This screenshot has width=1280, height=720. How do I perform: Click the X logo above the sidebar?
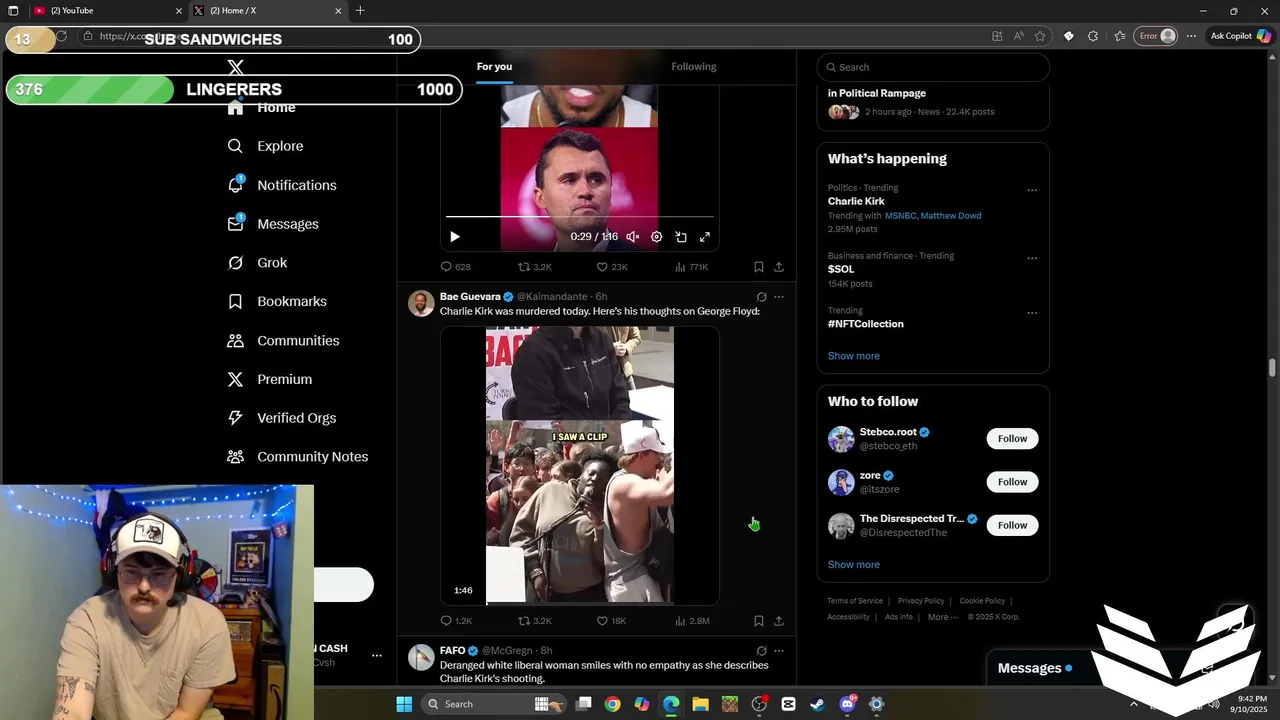point(235,67)
